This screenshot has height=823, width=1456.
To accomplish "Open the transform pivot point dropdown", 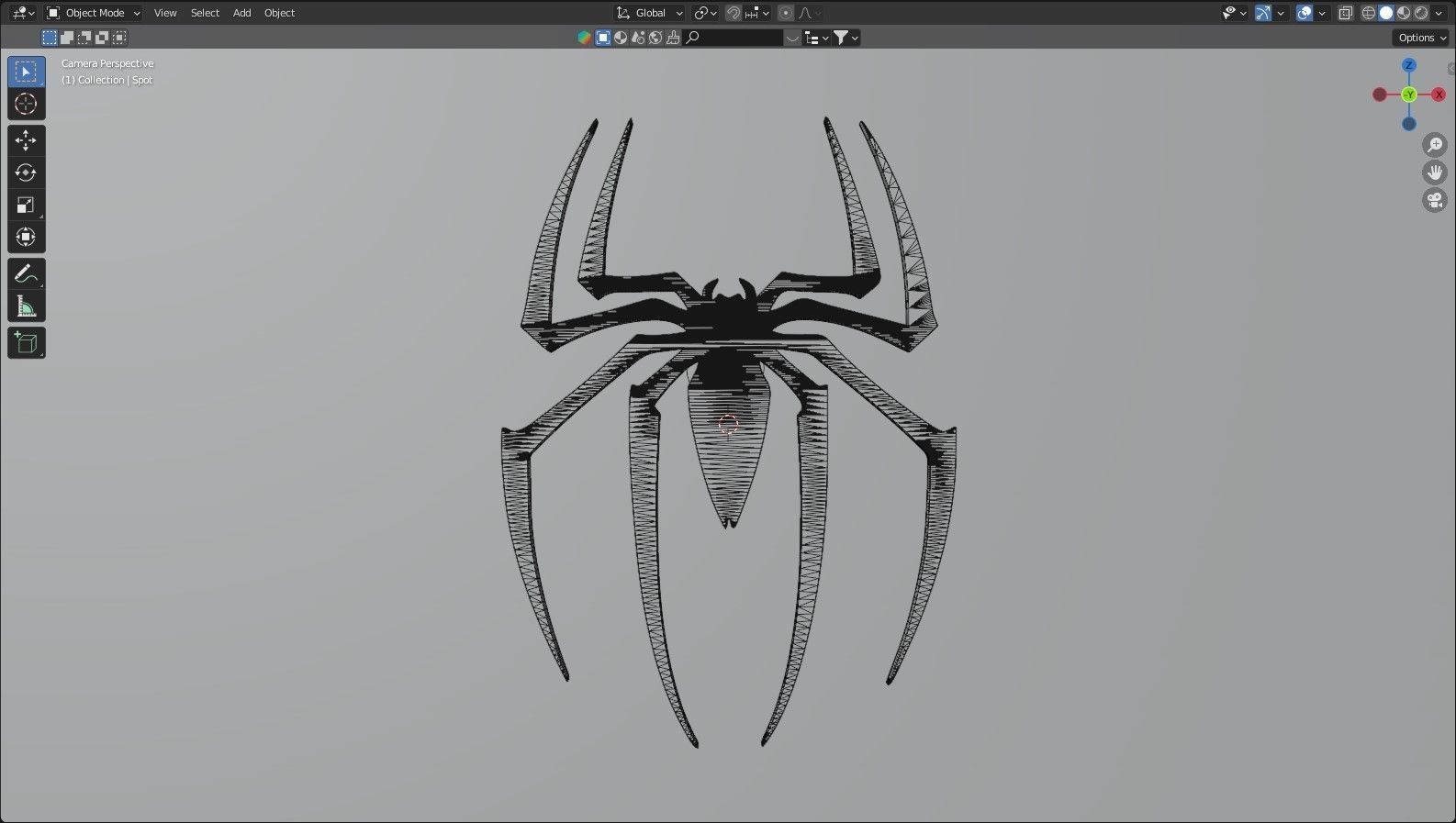I will coord(706,13).
